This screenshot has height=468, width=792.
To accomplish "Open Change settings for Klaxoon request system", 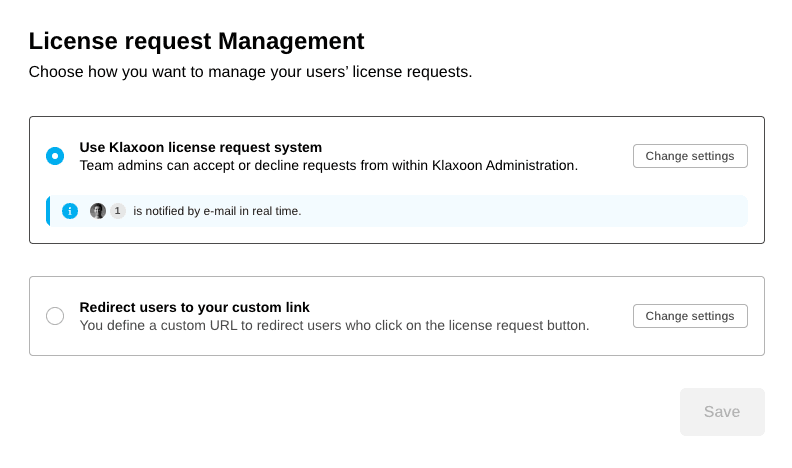I will pos(690,156).
